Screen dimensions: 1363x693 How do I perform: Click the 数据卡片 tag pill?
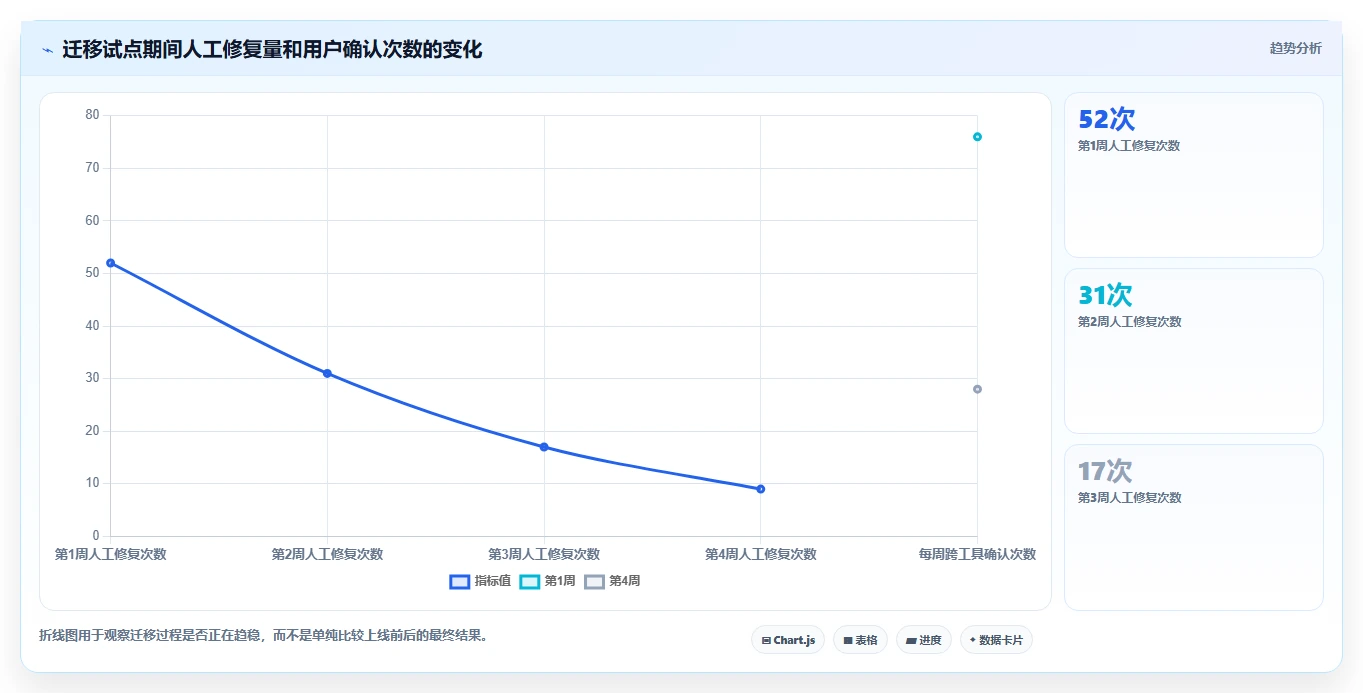coord(996,640)
